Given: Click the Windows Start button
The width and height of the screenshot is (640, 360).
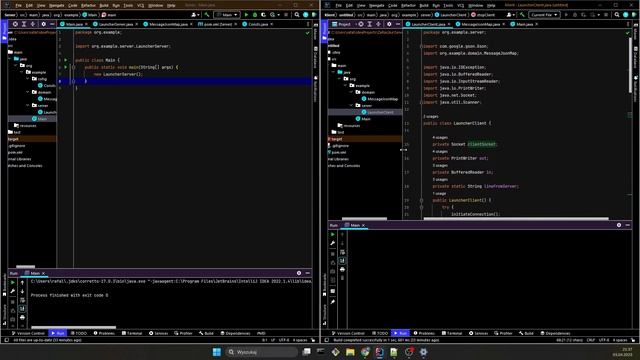Looking at the screenshot, I should point(217,352).
